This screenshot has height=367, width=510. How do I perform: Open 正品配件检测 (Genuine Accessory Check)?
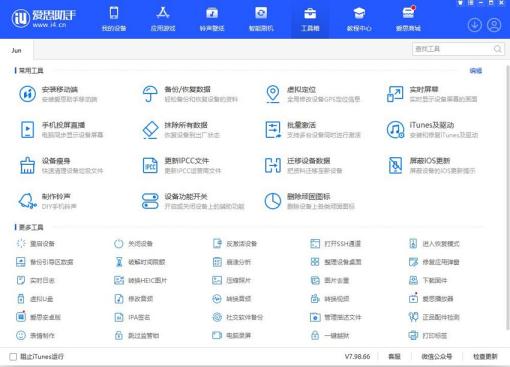pos(434,317)
